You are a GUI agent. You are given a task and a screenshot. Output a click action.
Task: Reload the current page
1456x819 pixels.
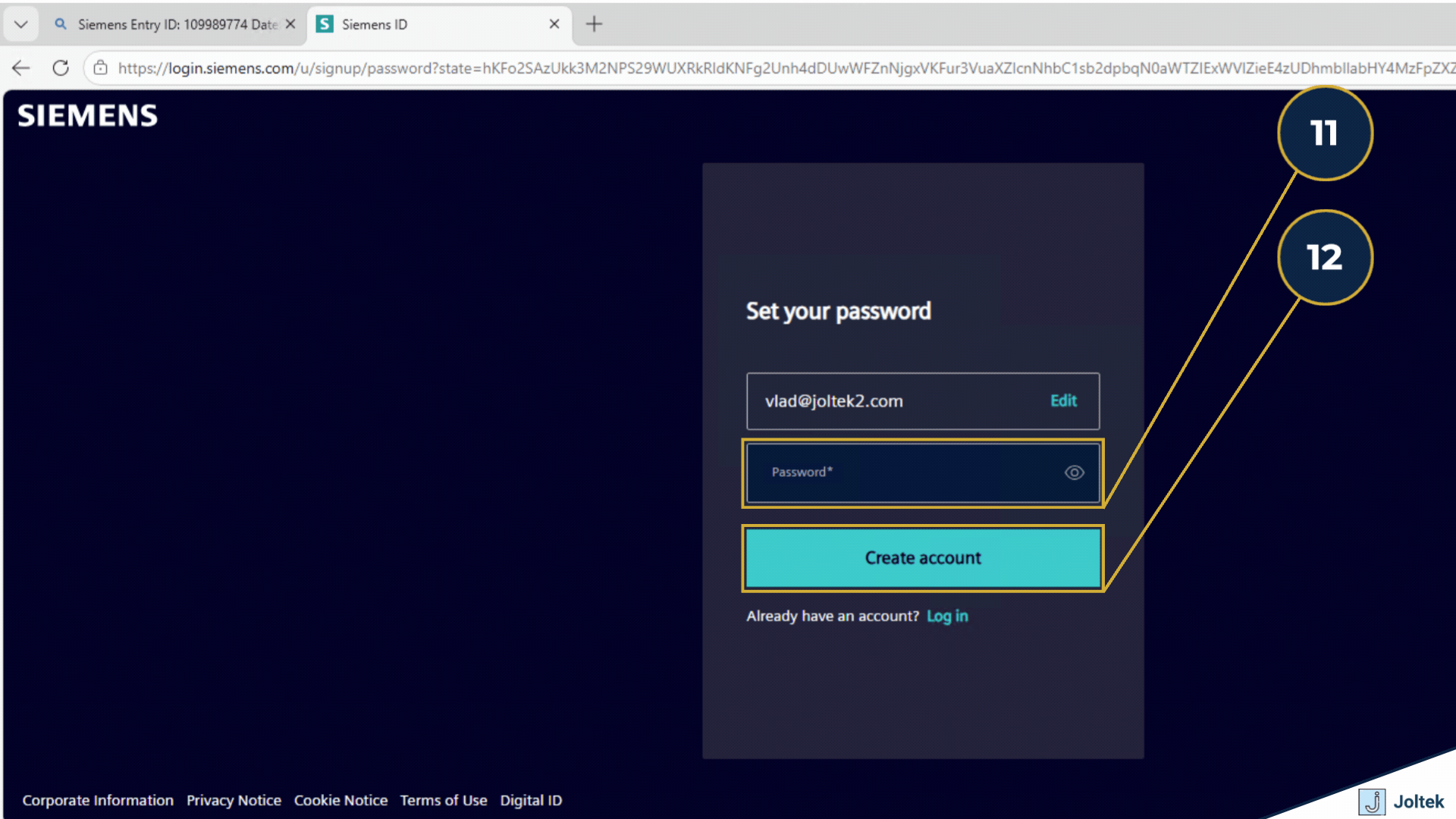[x=61, y=67]
